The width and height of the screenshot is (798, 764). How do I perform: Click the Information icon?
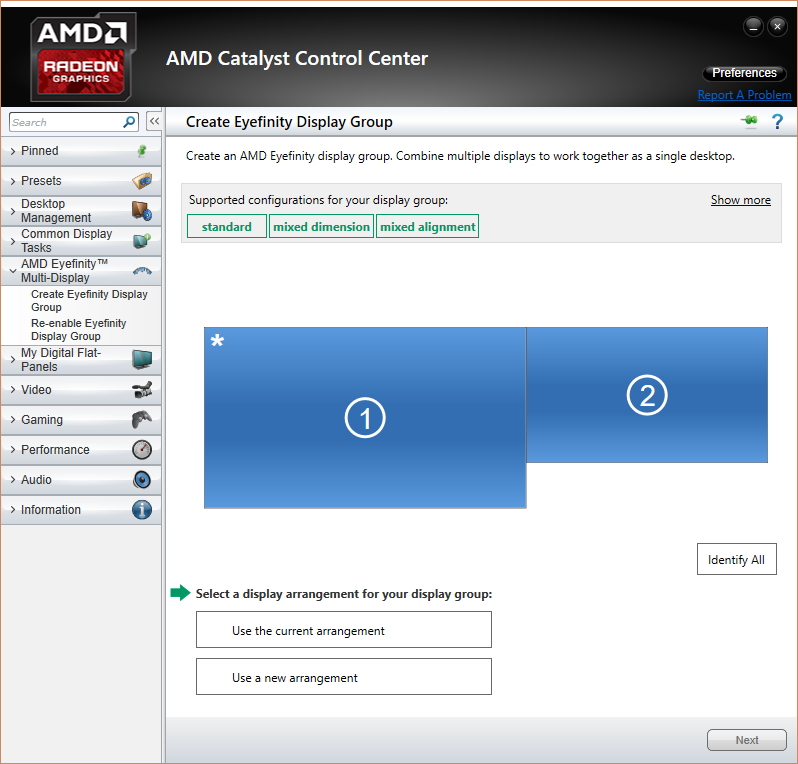(x=142, y=510)
